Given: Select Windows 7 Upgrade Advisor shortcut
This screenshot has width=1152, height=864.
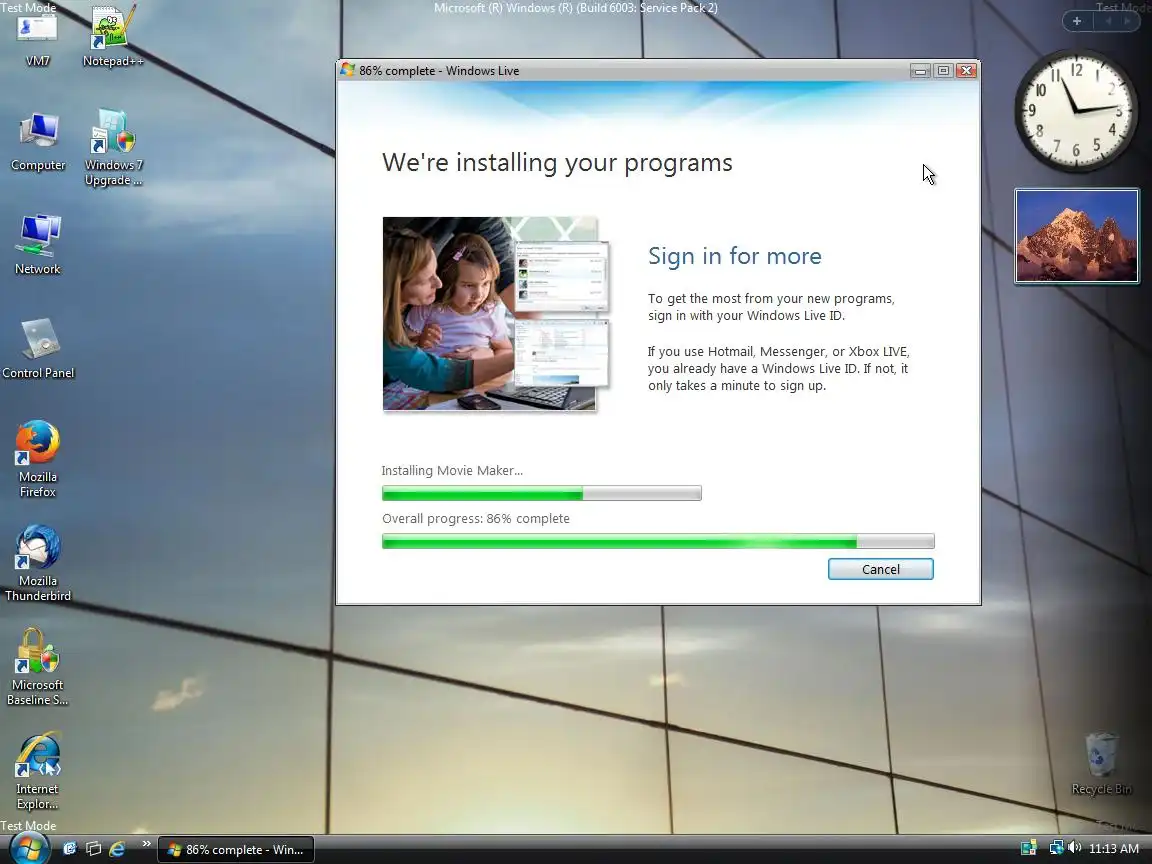Looking at the screenshot, I should (x=113, y=148).
